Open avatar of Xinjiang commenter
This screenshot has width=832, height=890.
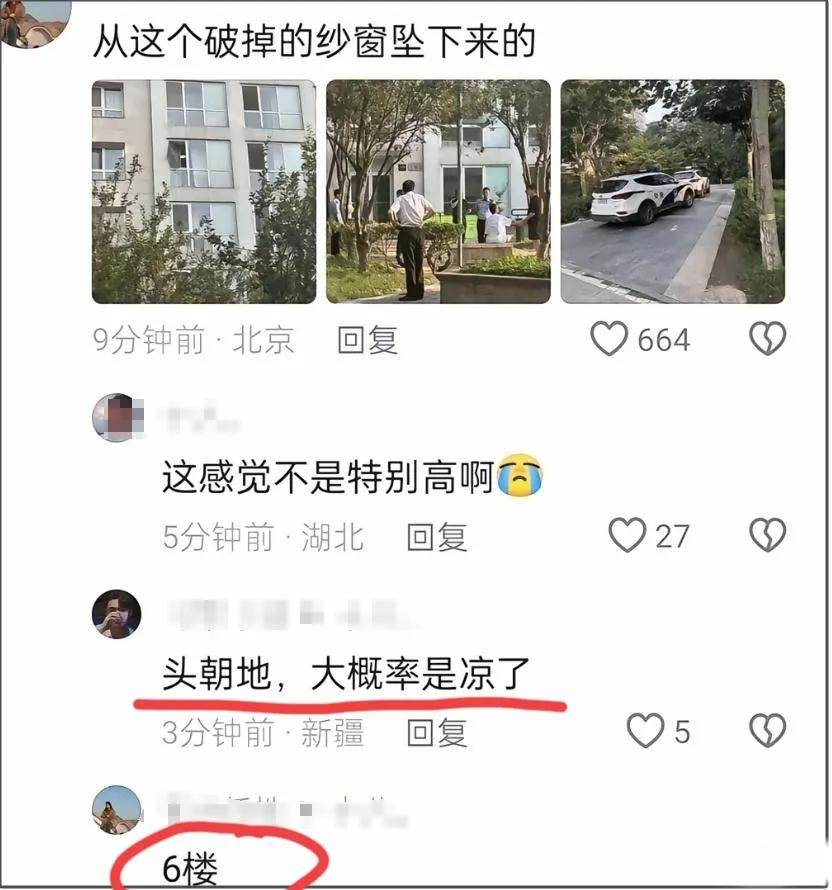click(117, 614)
